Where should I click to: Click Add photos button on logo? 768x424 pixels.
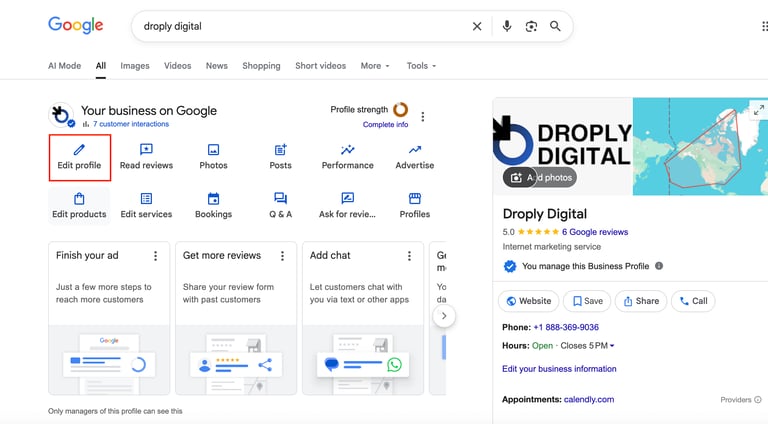pos(540,177)
